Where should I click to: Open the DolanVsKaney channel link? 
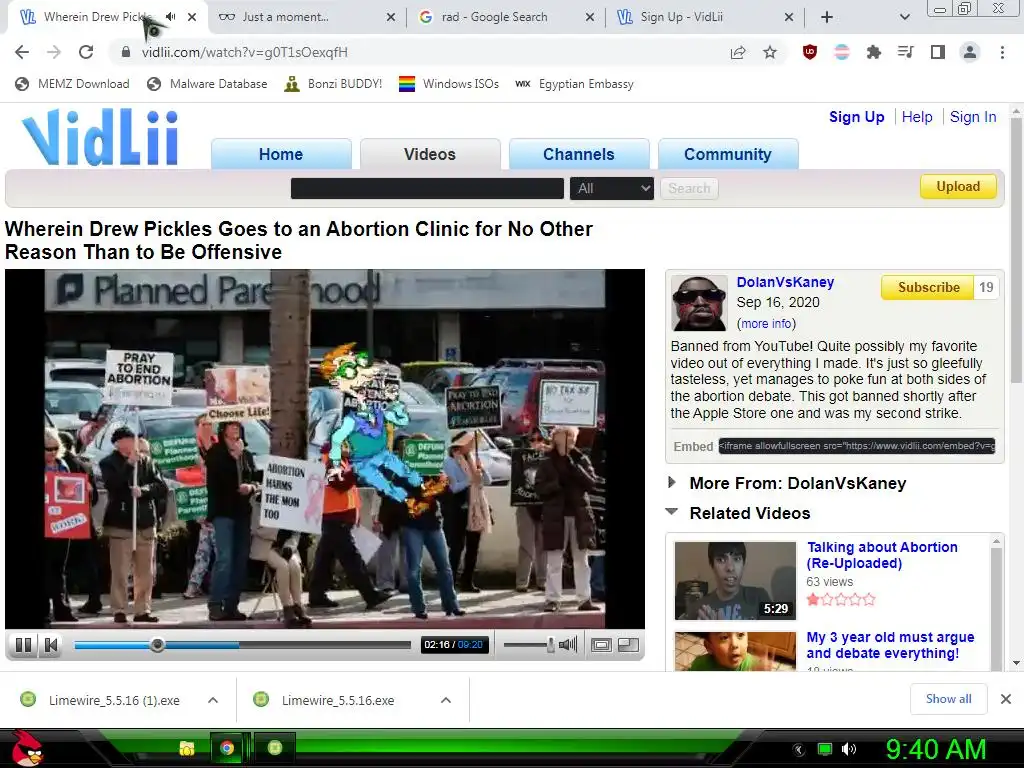785,282
